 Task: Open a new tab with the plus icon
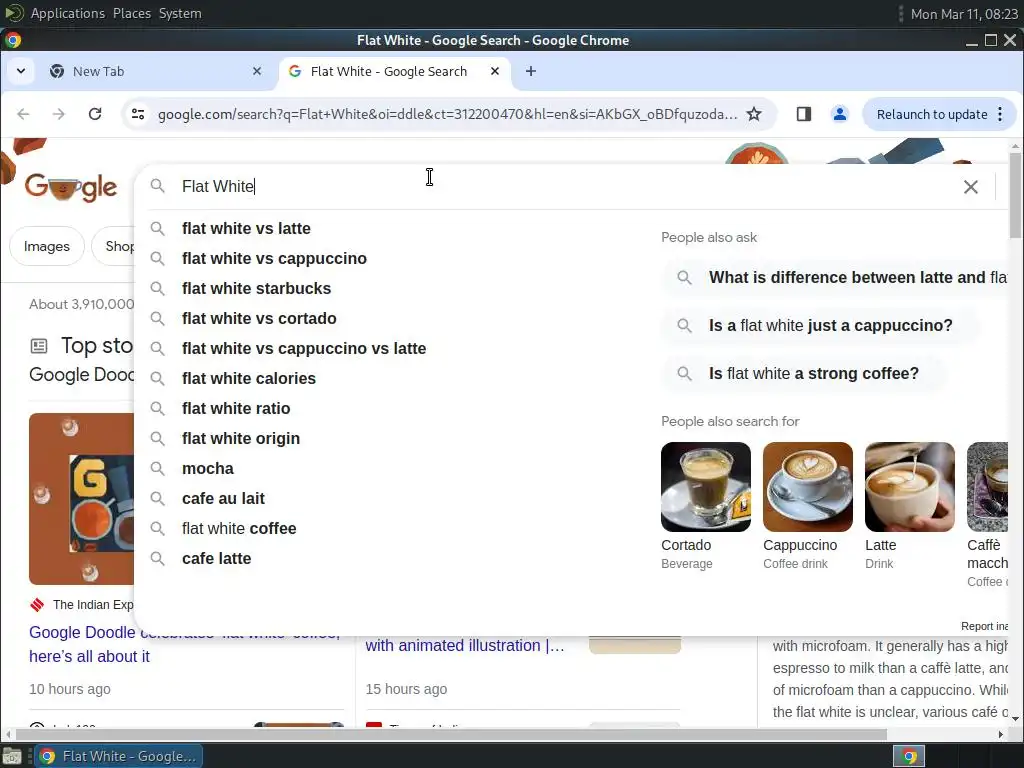click(x=531, y=71)
